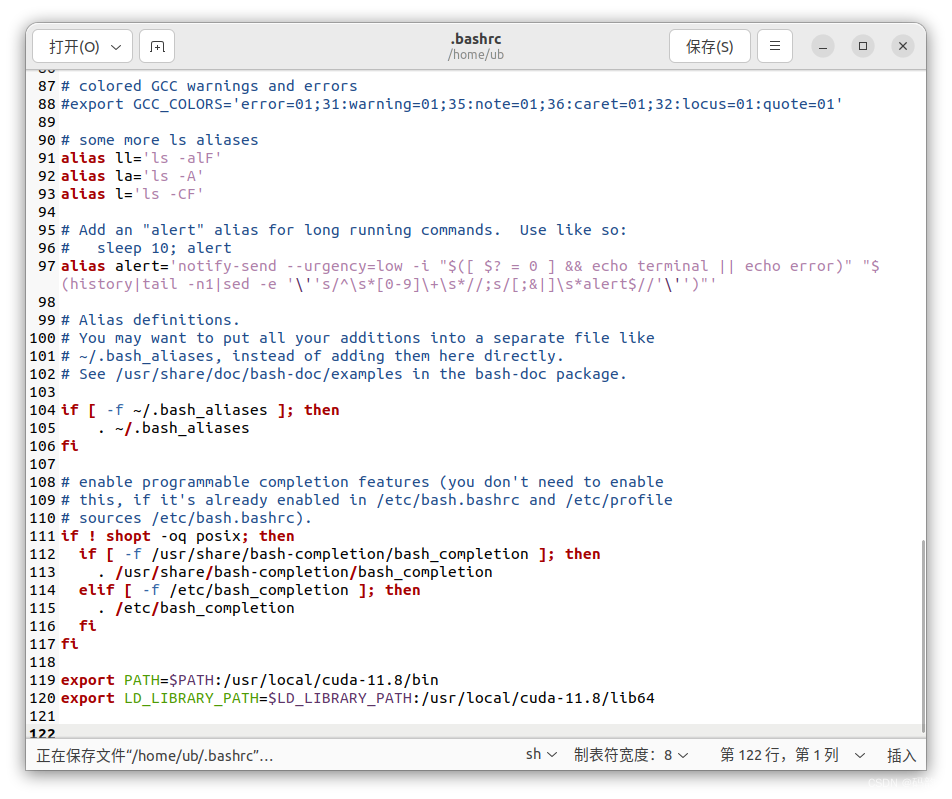The width and height of the screenshot is (952, 799).
Task: Minimize the .bashrc editor window
Action: pos(823,46)
